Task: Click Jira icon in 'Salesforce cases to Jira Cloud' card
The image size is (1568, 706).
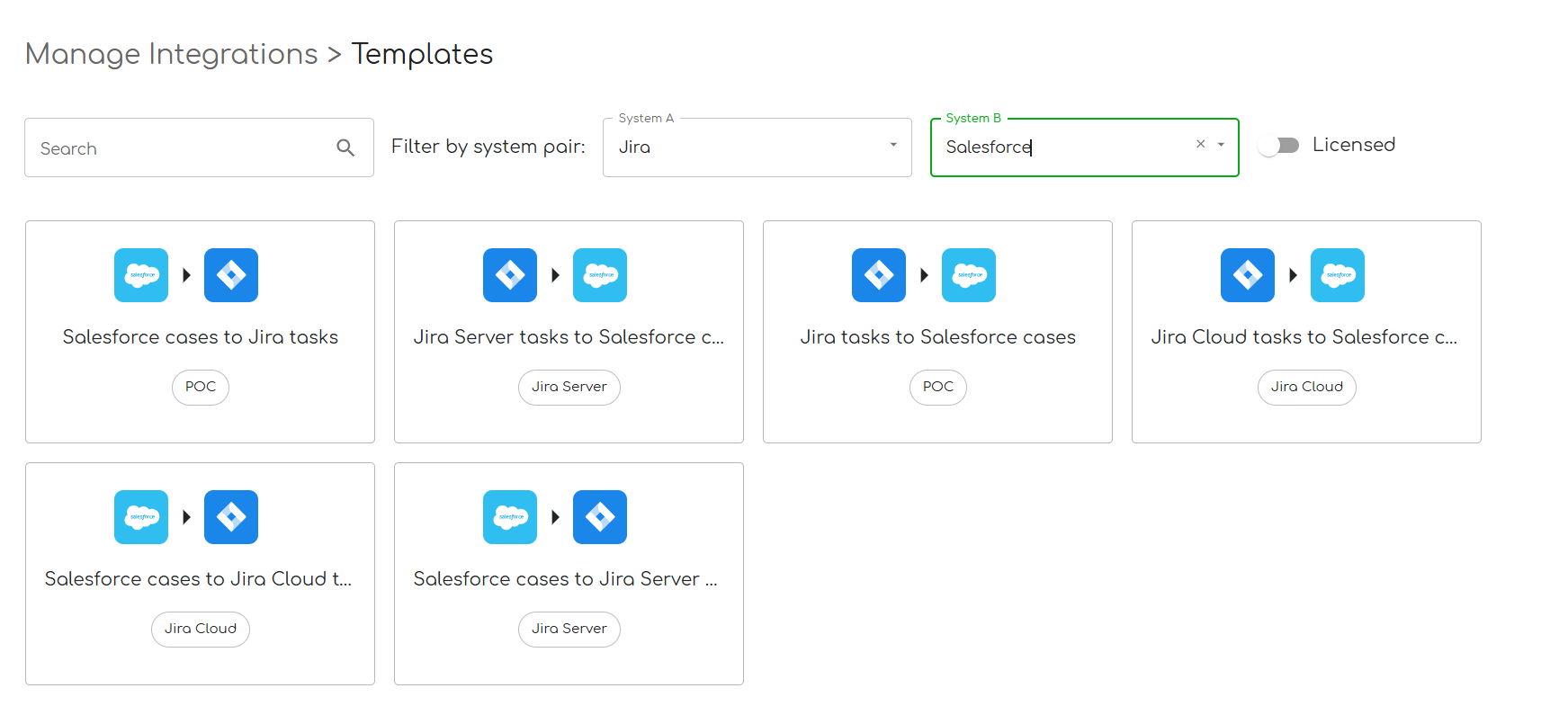Action: (231, 517)
